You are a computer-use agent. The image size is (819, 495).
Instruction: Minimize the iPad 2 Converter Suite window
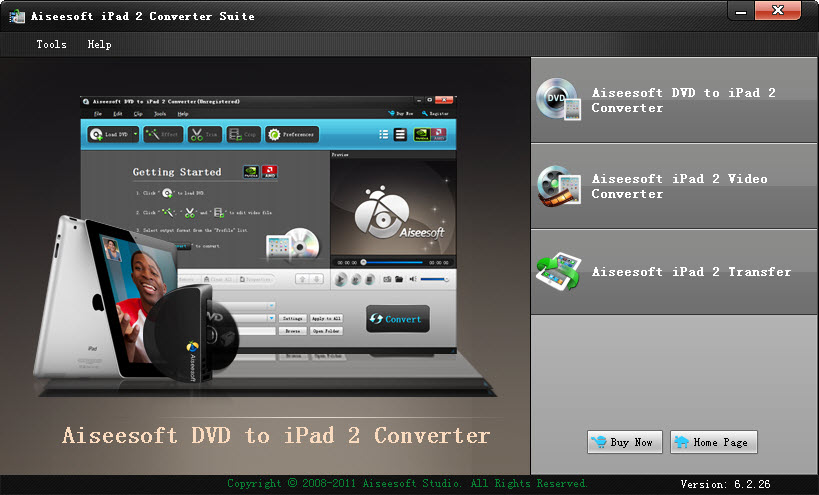click(x=741, y=11)
